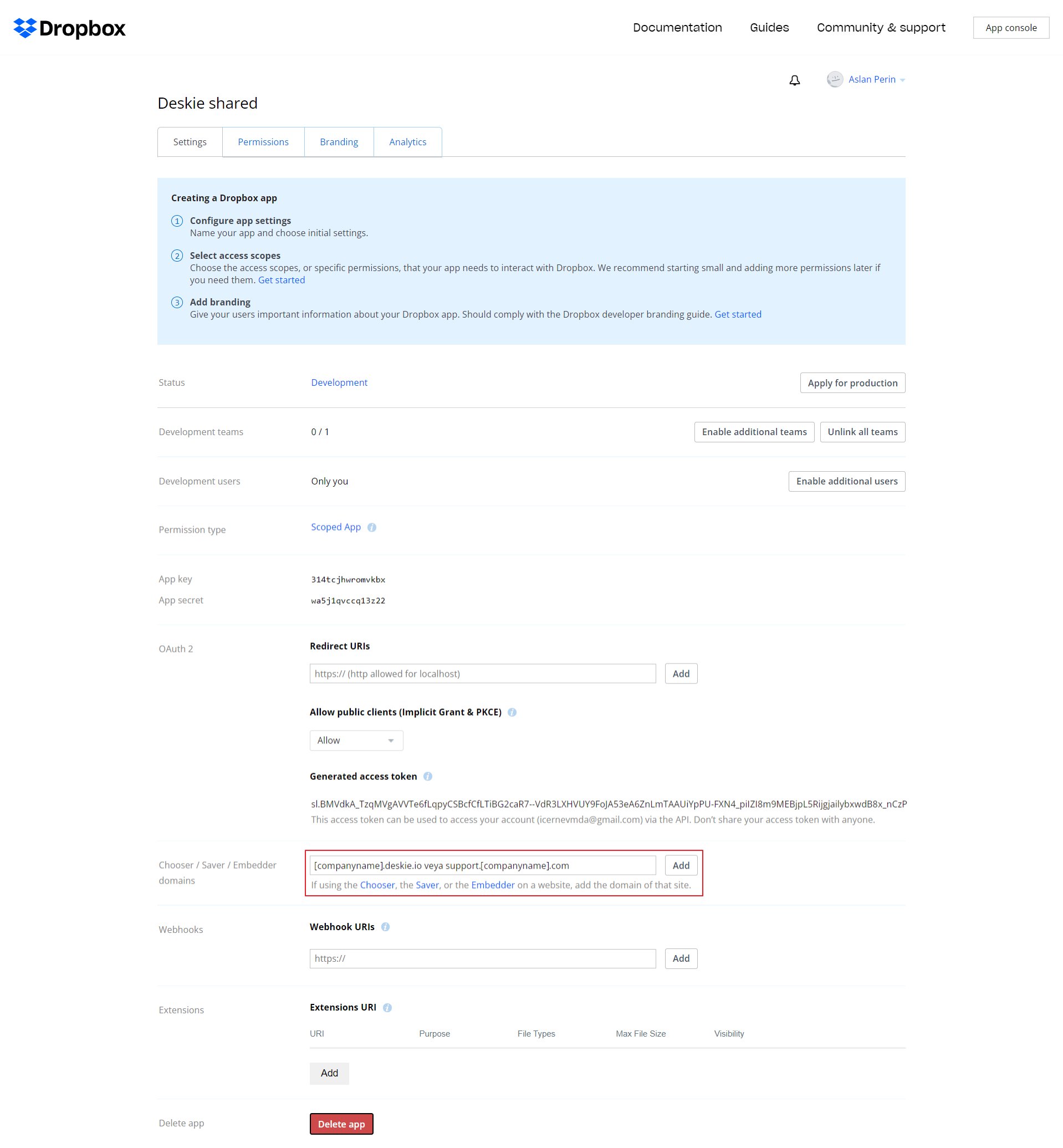Click the Configure app settings step heading
The image size is (1063, 1148).
241,221
